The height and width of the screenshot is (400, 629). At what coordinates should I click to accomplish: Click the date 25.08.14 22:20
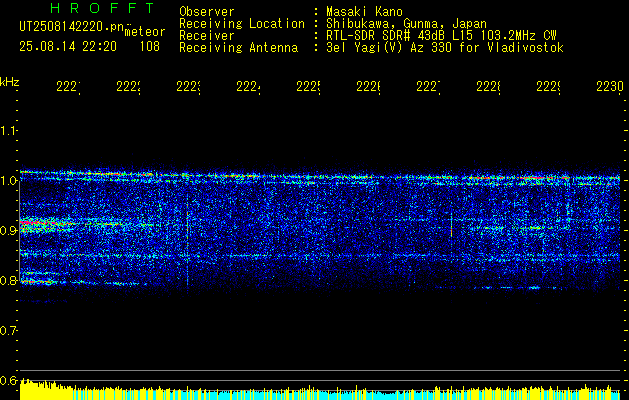(68, 47)
